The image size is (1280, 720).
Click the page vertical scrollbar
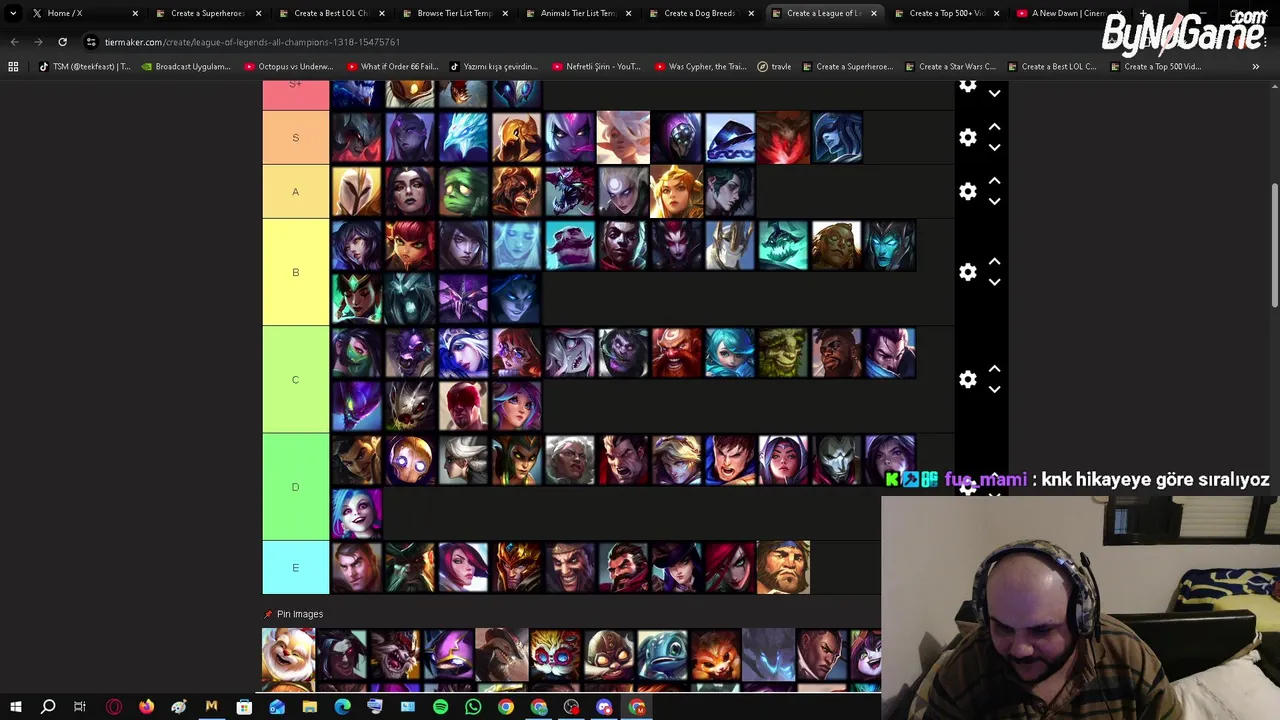pos(1274,245)
